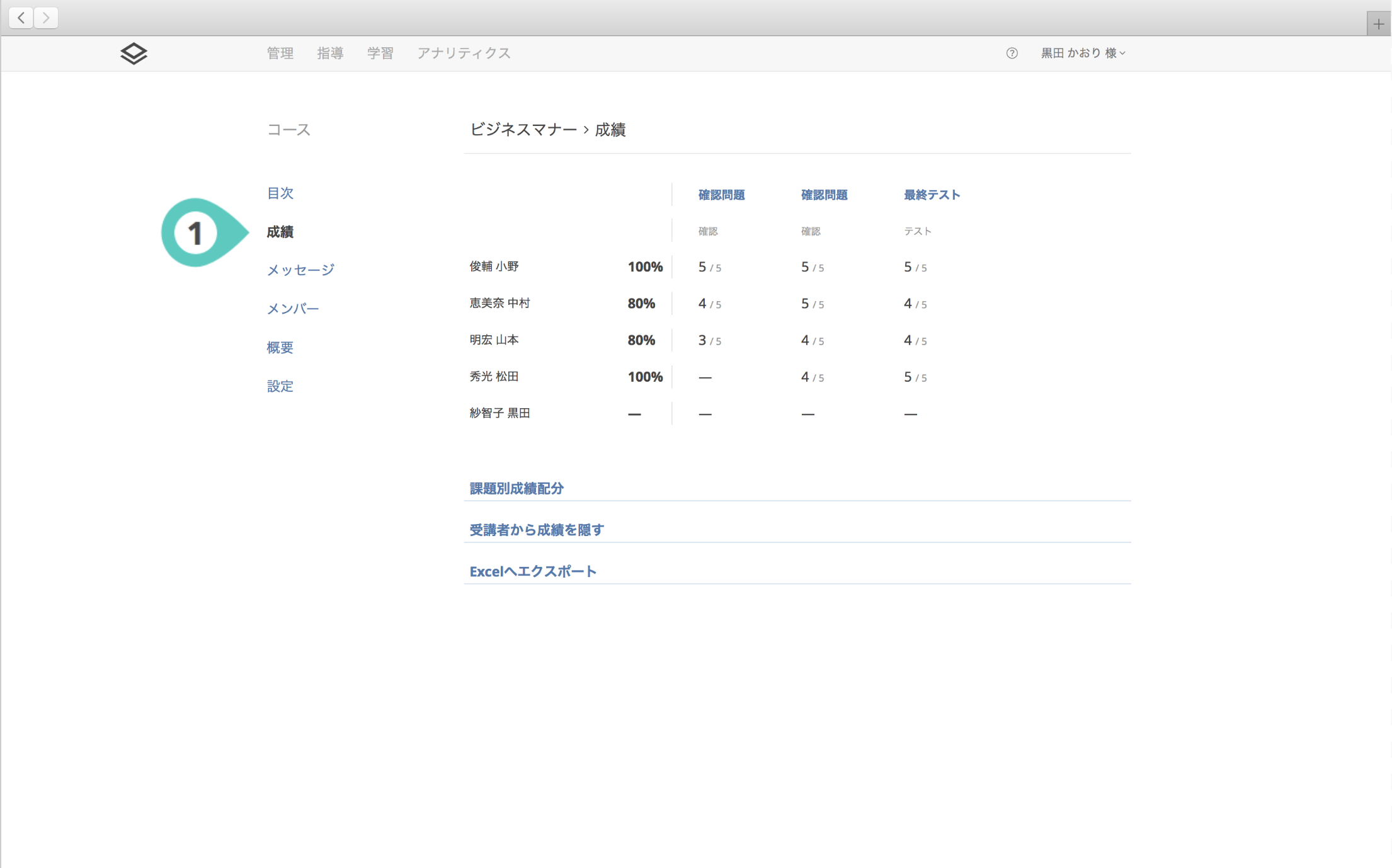
Task: Open 設定 in sidebar
Action: click(280, 386)
